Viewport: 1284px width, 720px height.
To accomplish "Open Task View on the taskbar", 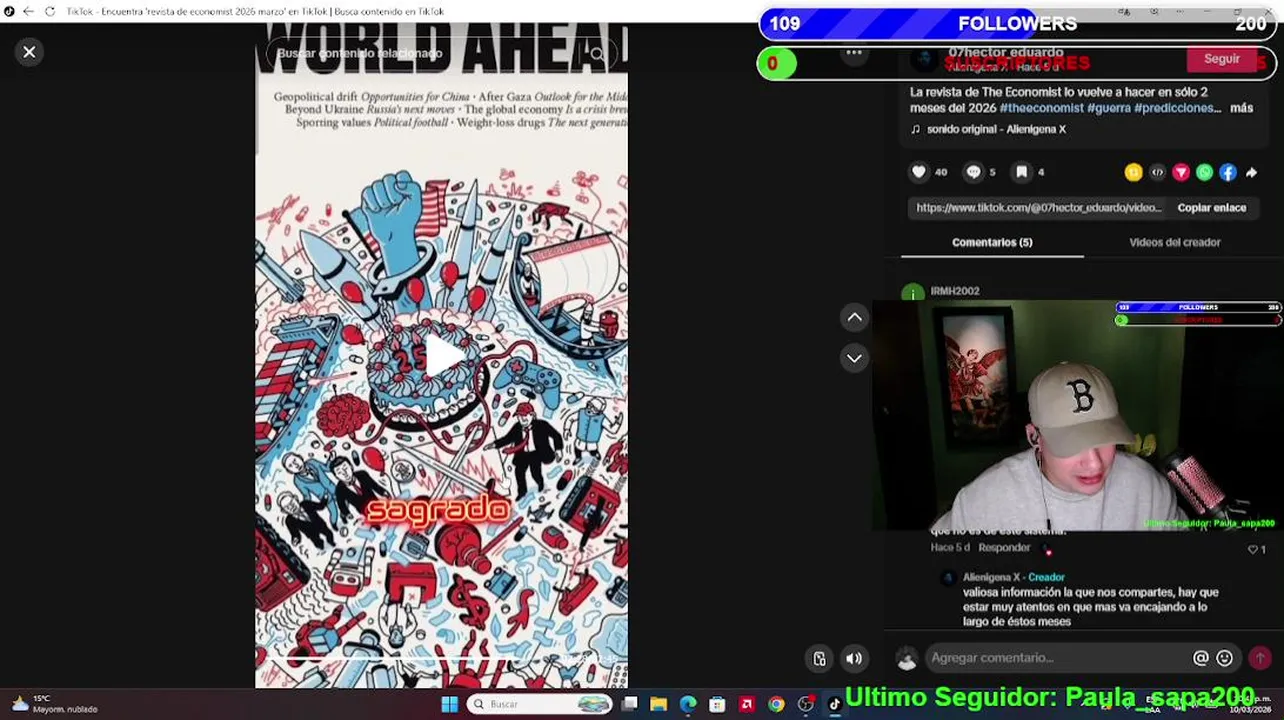I will (630, 704).
